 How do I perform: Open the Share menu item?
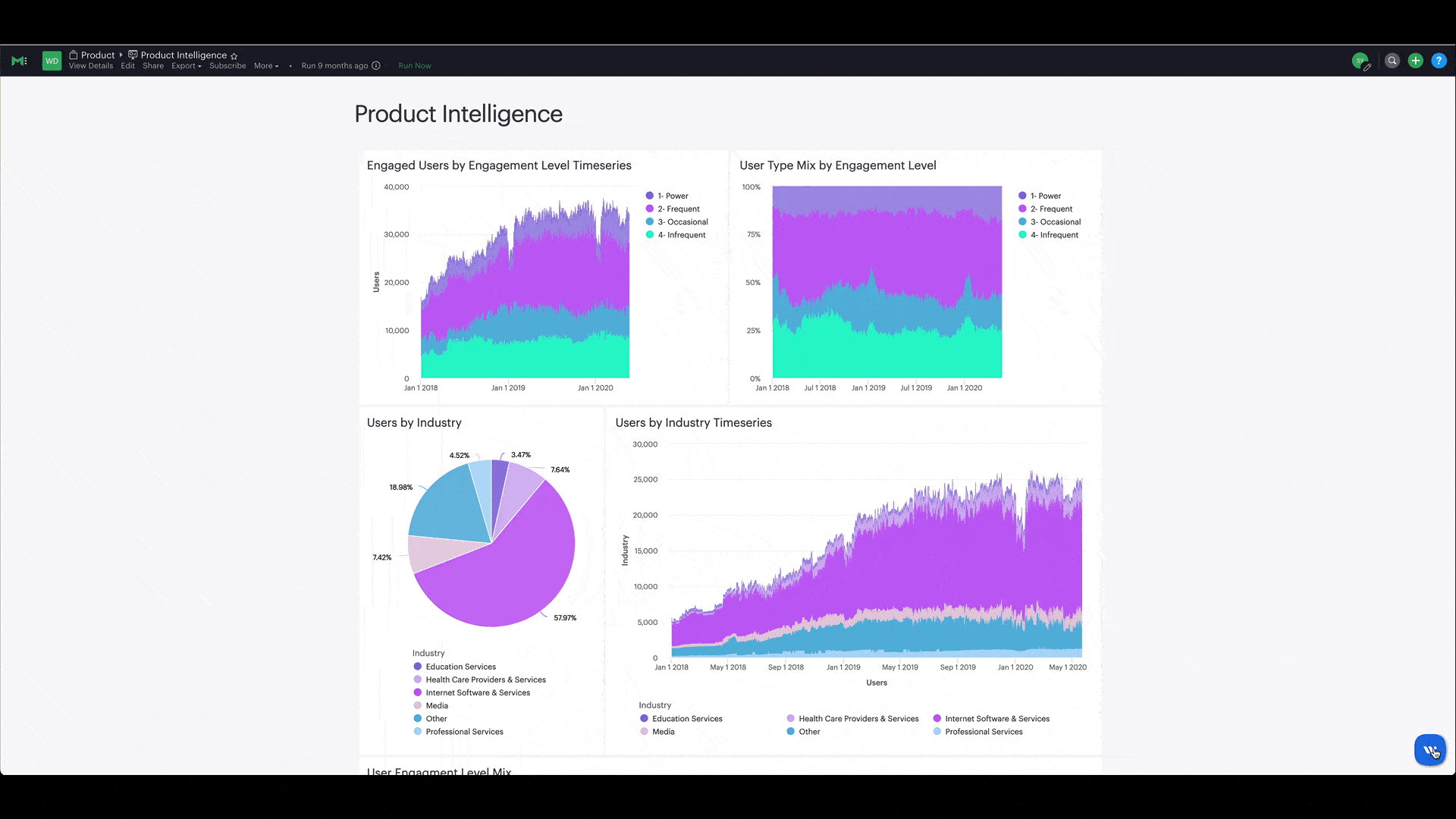click(x=153, y=66)
